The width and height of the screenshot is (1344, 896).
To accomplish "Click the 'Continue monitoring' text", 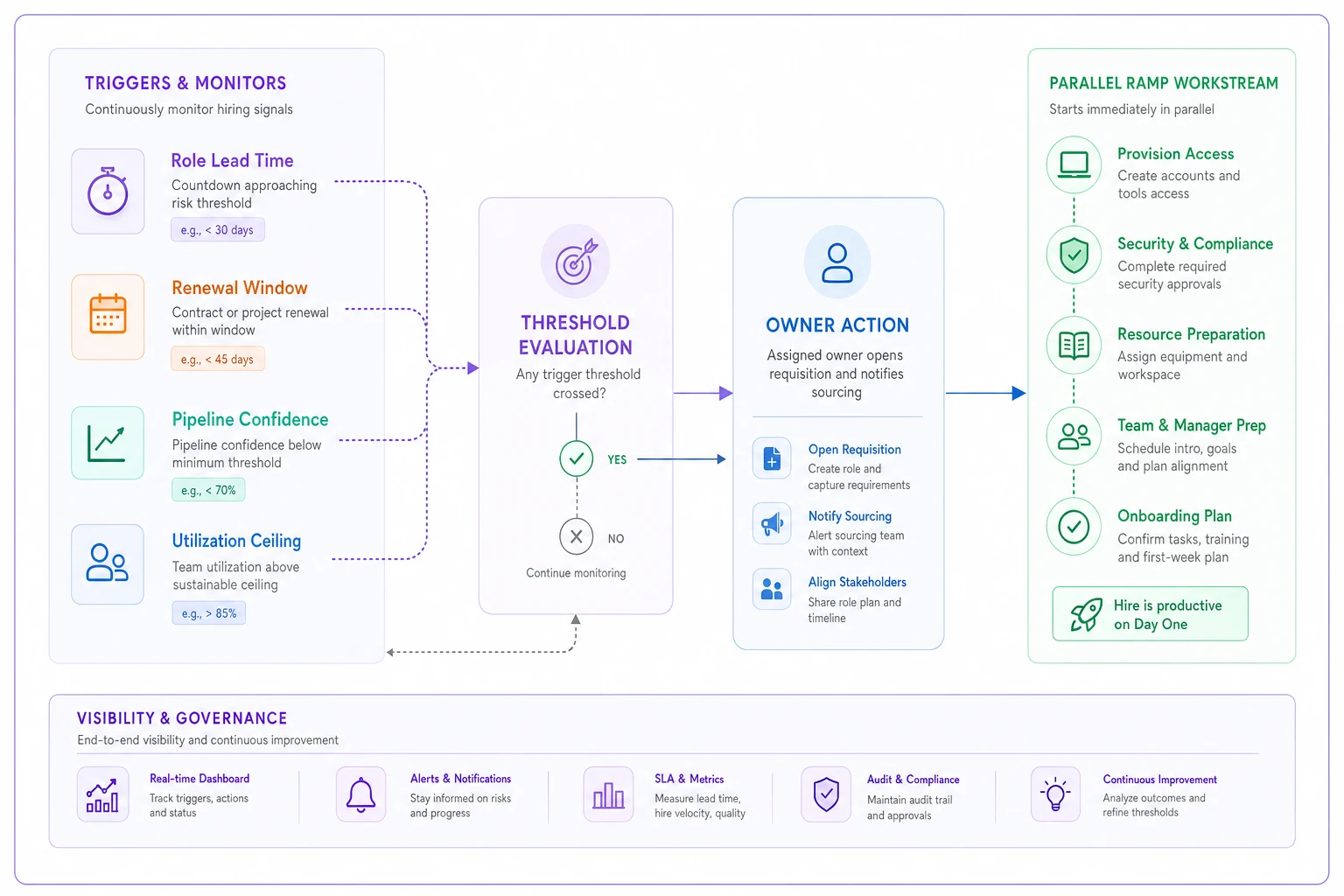I will [576, 573].
